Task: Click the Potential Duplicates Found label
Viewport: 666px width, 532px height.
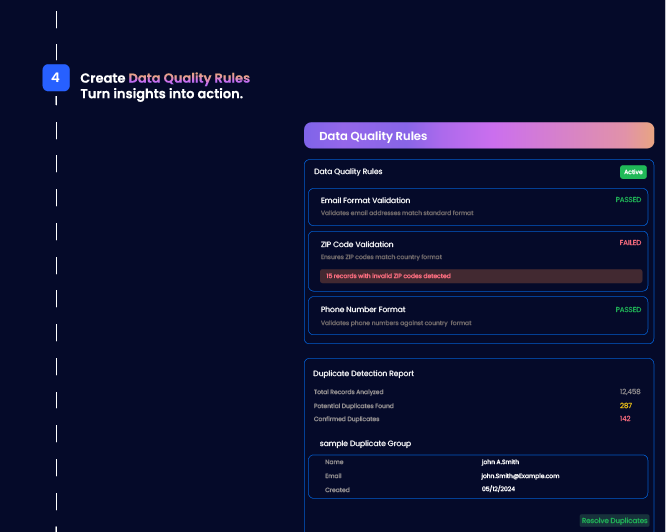Action: [x=353, y=406]
